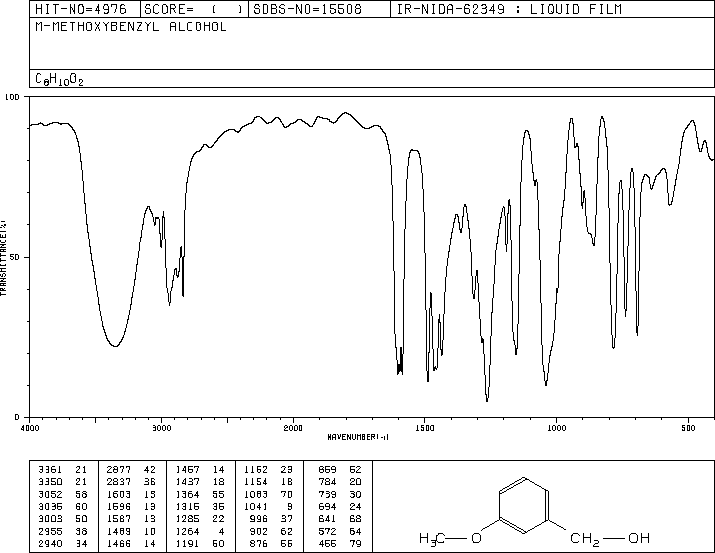Select peak table entry 1285
The image size is (715, 553).
click(x=187, y=519)
